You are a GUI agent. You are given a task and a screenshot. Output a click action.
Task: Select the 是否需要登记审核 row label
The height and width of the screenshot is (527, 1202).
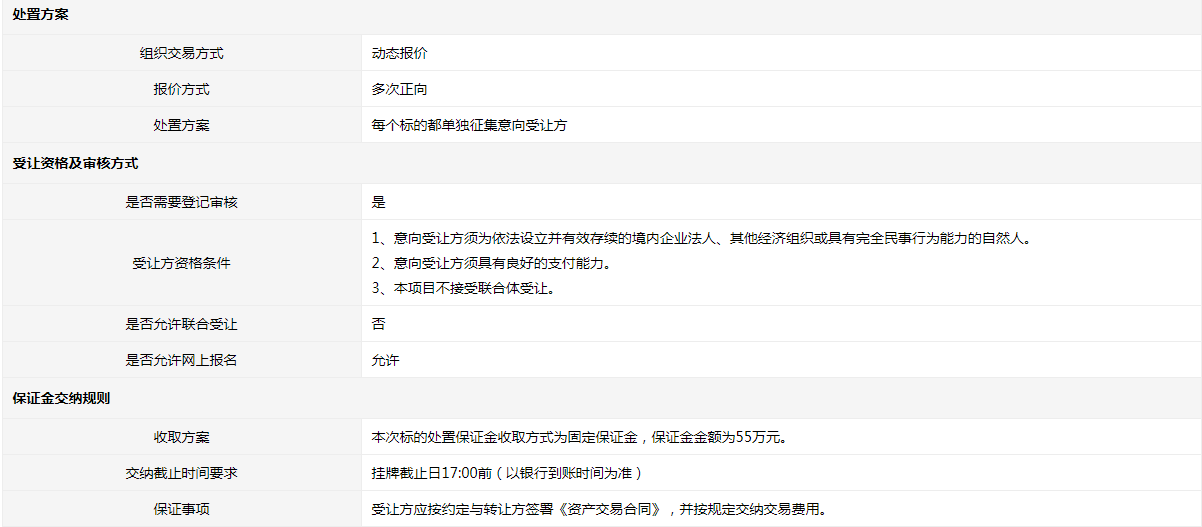pyautogui.click(x=181, y=202)
